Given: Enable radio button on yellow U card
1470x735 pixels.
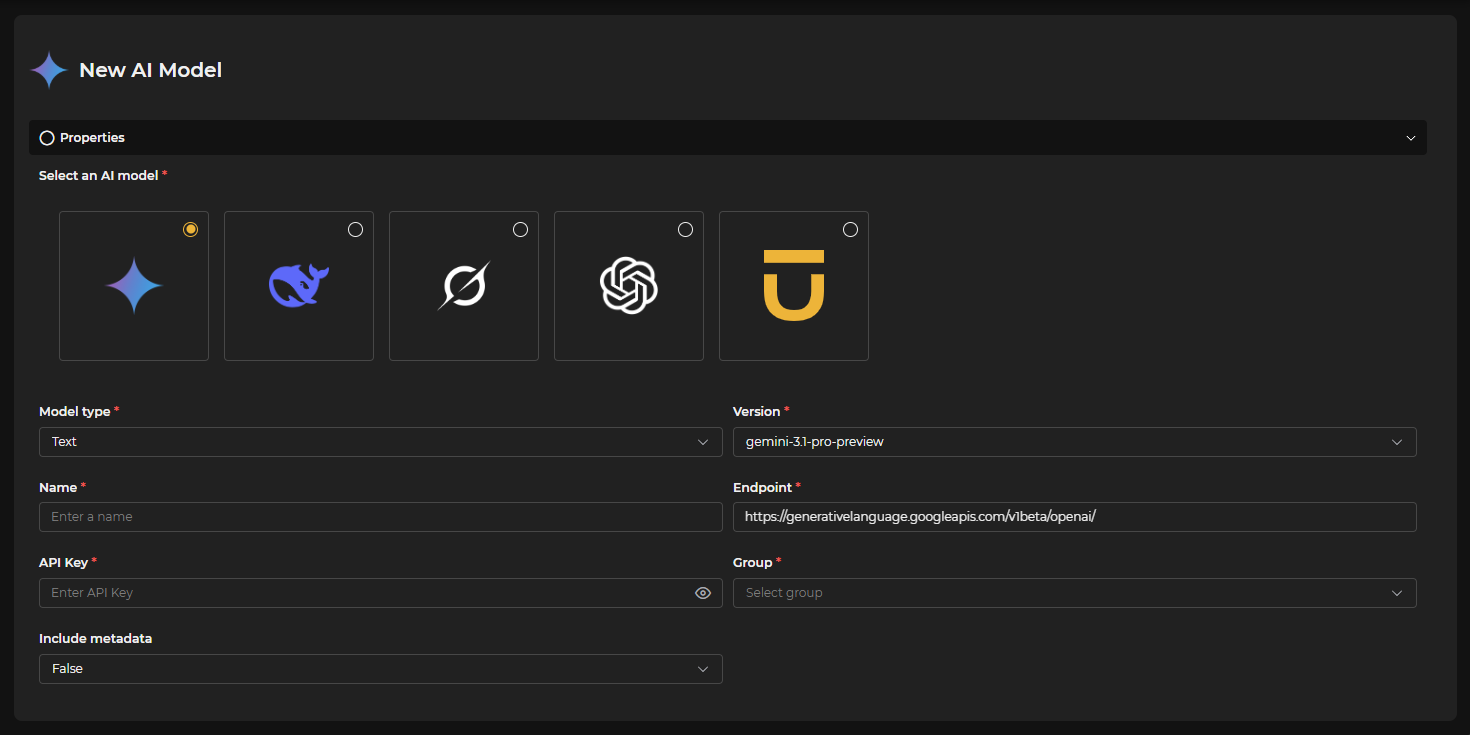Looking at the screenshot, I should pos(850,229).
